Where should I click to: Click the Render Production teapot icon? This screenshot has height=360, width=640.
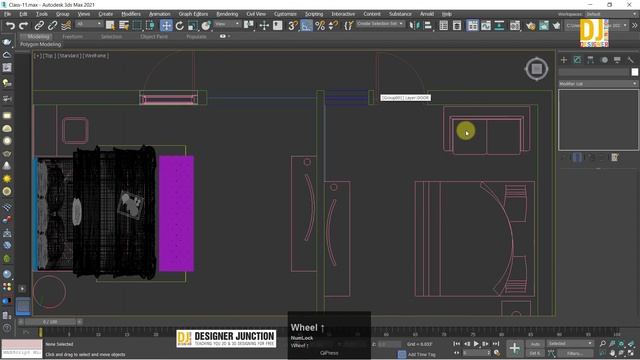point(557,26)
